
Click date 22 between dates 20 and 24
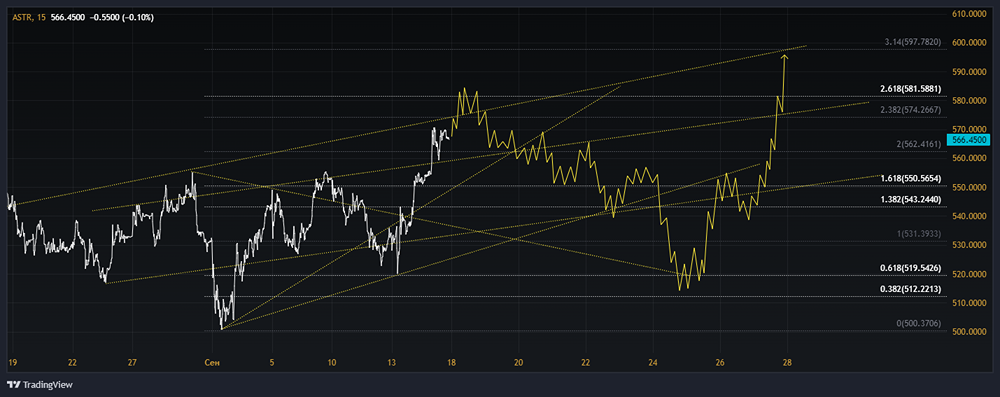tap(585, 363)
